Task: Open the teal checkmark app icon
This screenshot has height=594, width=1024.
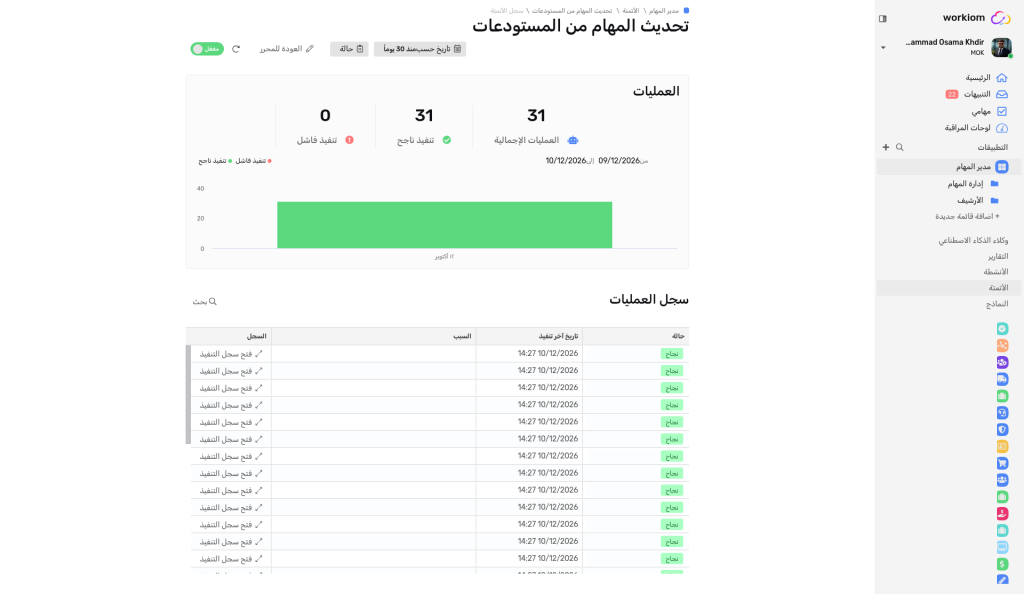Action: point(1002,328)
